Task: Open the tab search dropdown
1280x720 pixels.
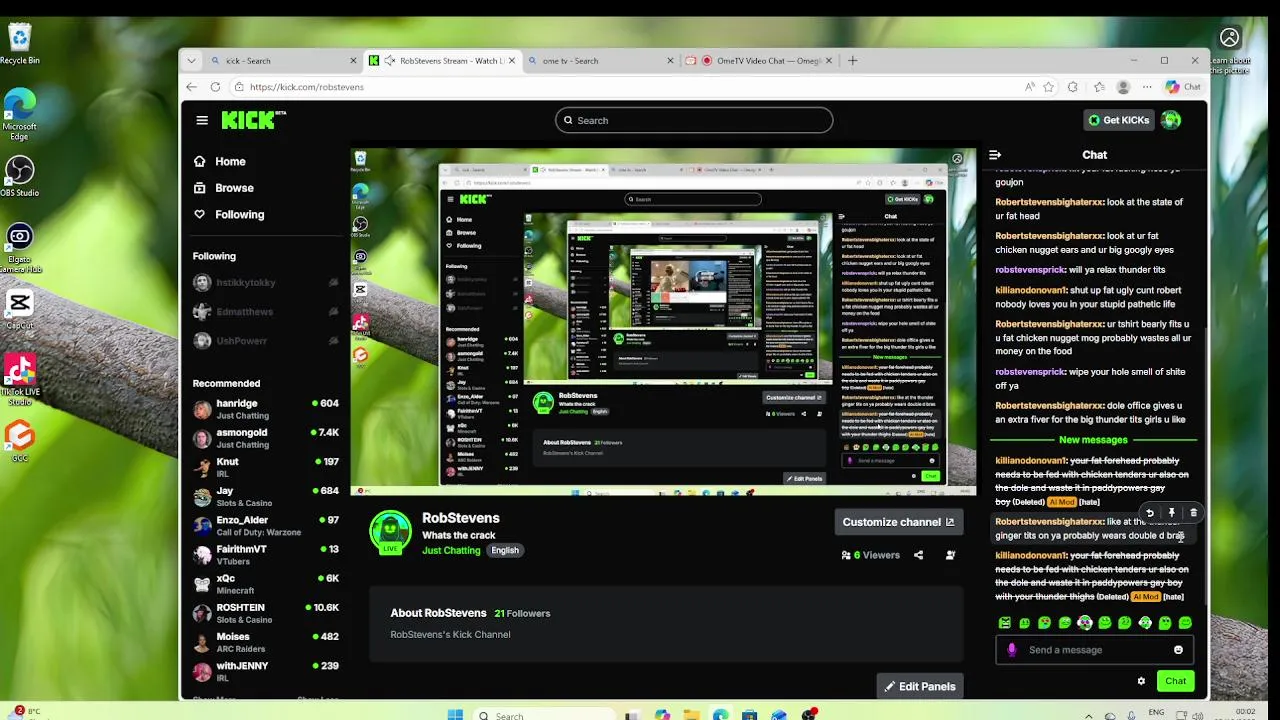Action: pos(191,60)
